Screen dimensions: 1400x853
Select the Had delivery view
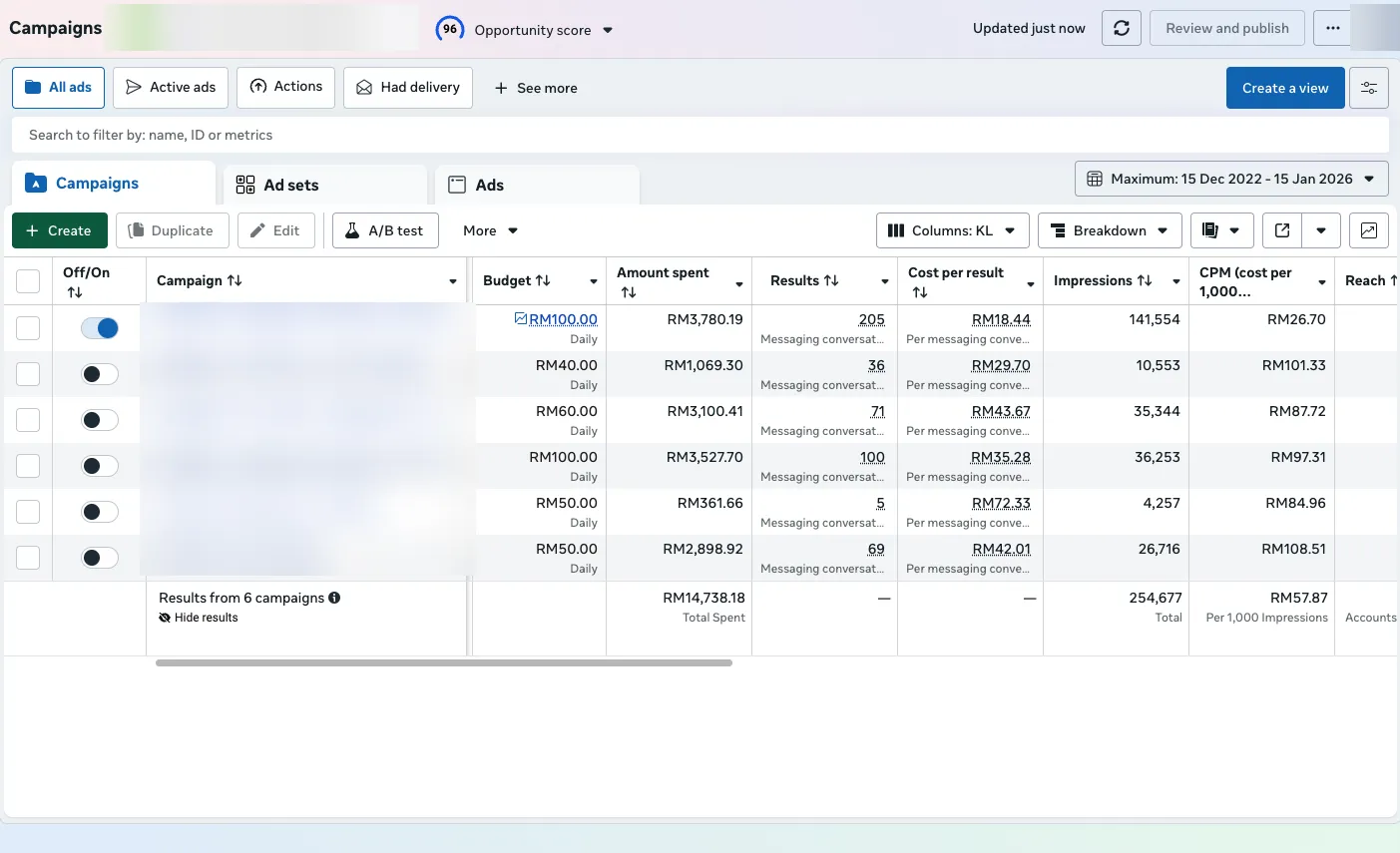tap(408, 88)
